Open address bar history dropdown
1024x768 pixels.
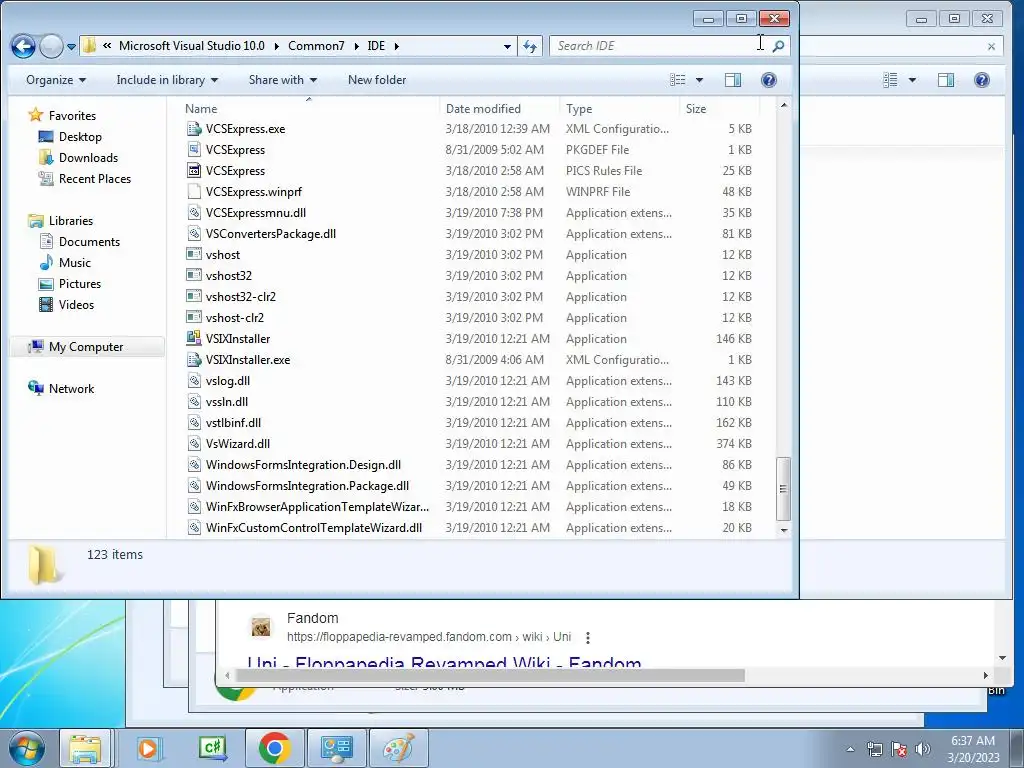pyautogui.click(x=507, y=46)
